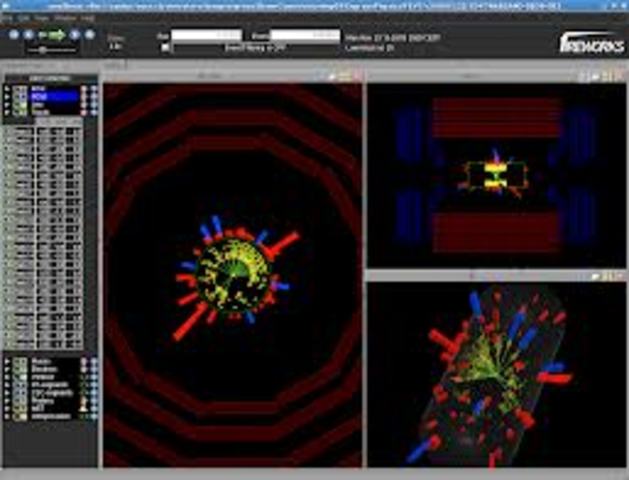This screenshot has width=629, height=480.
Task: Close the left Rho Phi view panel
Action: pyautogui.click(x=358, y=76)
